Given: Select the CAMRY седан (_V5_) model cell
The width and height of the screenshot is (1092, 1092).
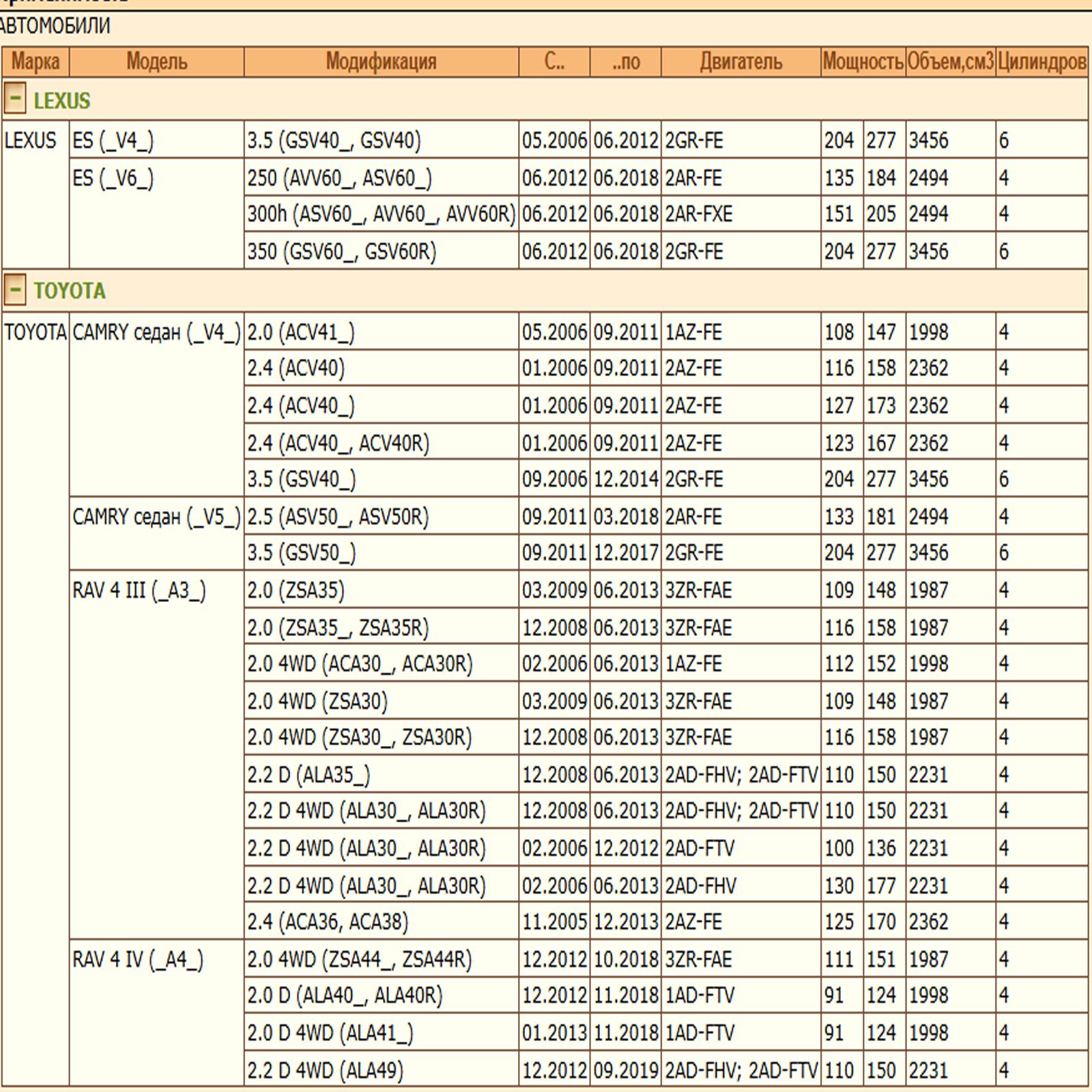Looking at the screenshot, I should pos(156,517).
